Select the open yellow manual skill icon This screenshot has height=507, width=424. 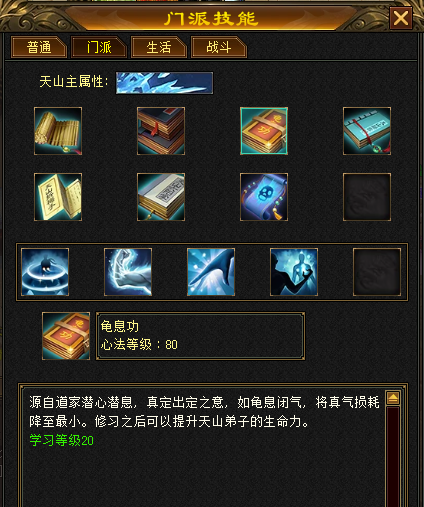pyautogui.click(x=58, y=197)
